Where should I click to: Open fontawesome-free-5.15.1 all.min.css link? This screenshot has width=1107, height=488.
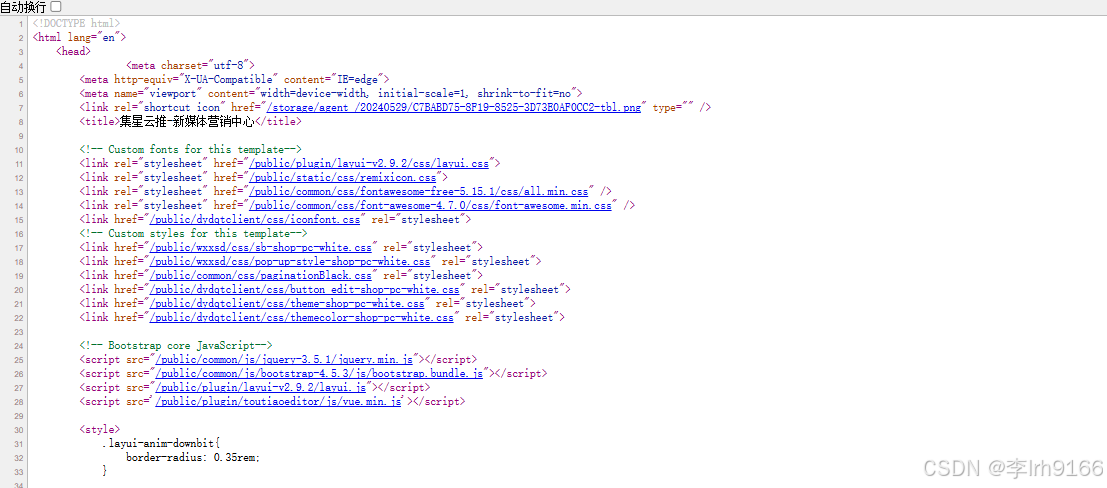(418, 191)
